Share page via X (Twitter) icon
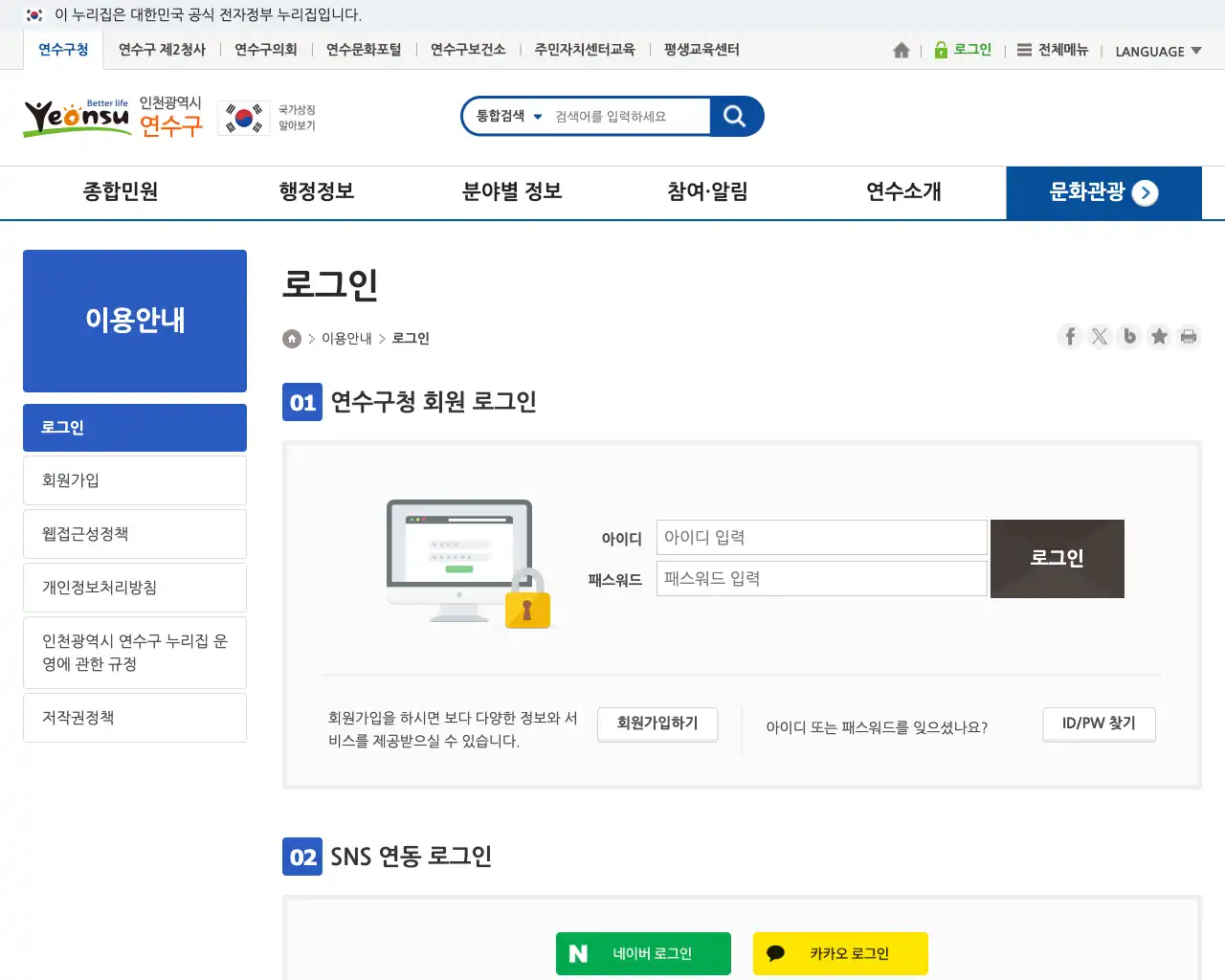Viewport: 1225px width, 980px height. 1100,337
